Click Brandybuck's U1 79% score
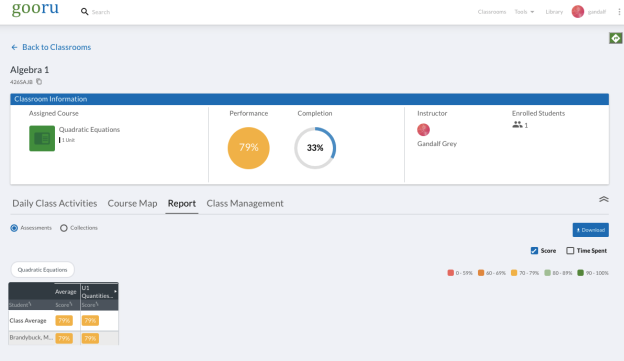 tap(90, 338)
